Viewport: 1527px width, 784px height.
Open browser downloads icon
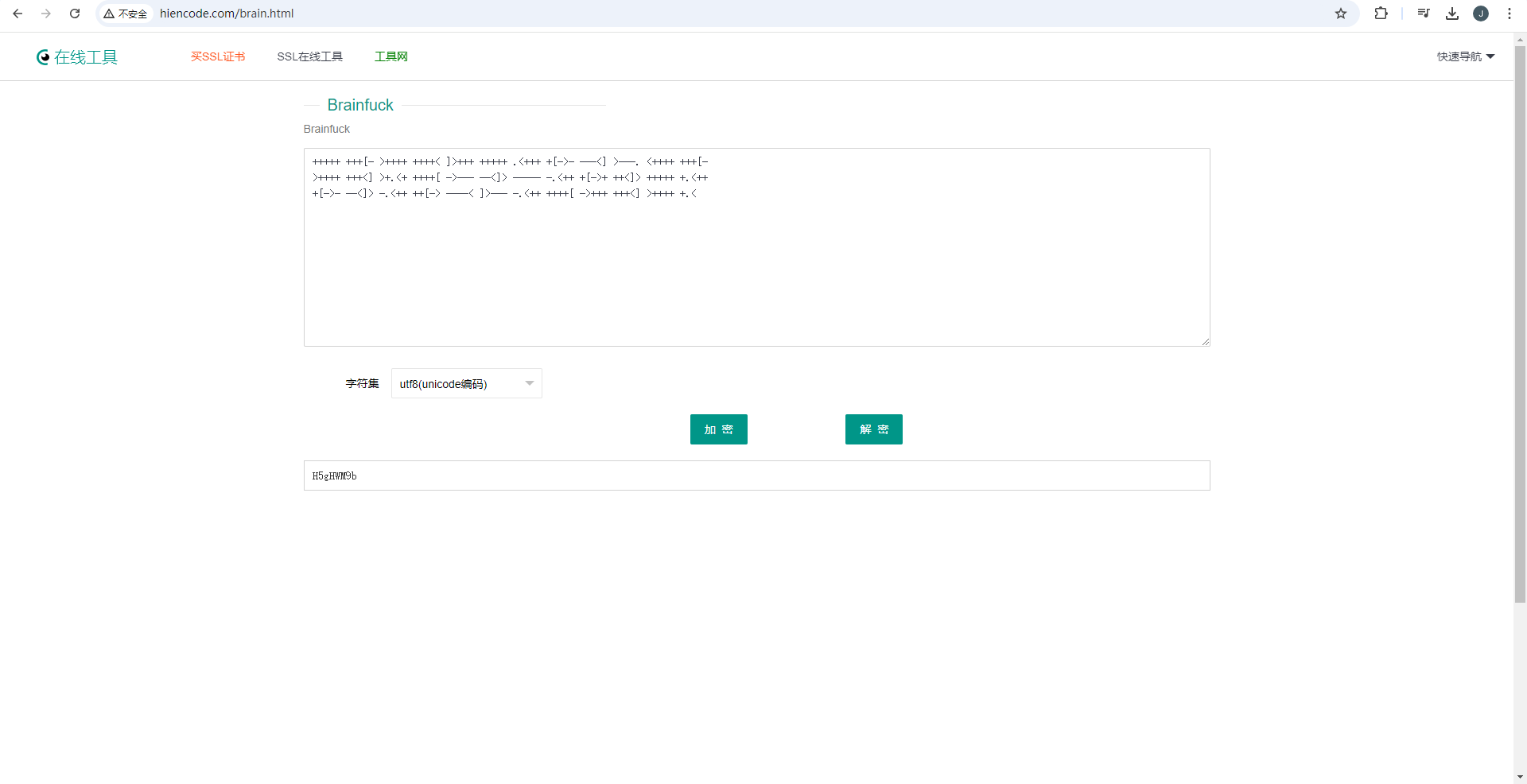pyautogui.click(x=1452, y=14)
